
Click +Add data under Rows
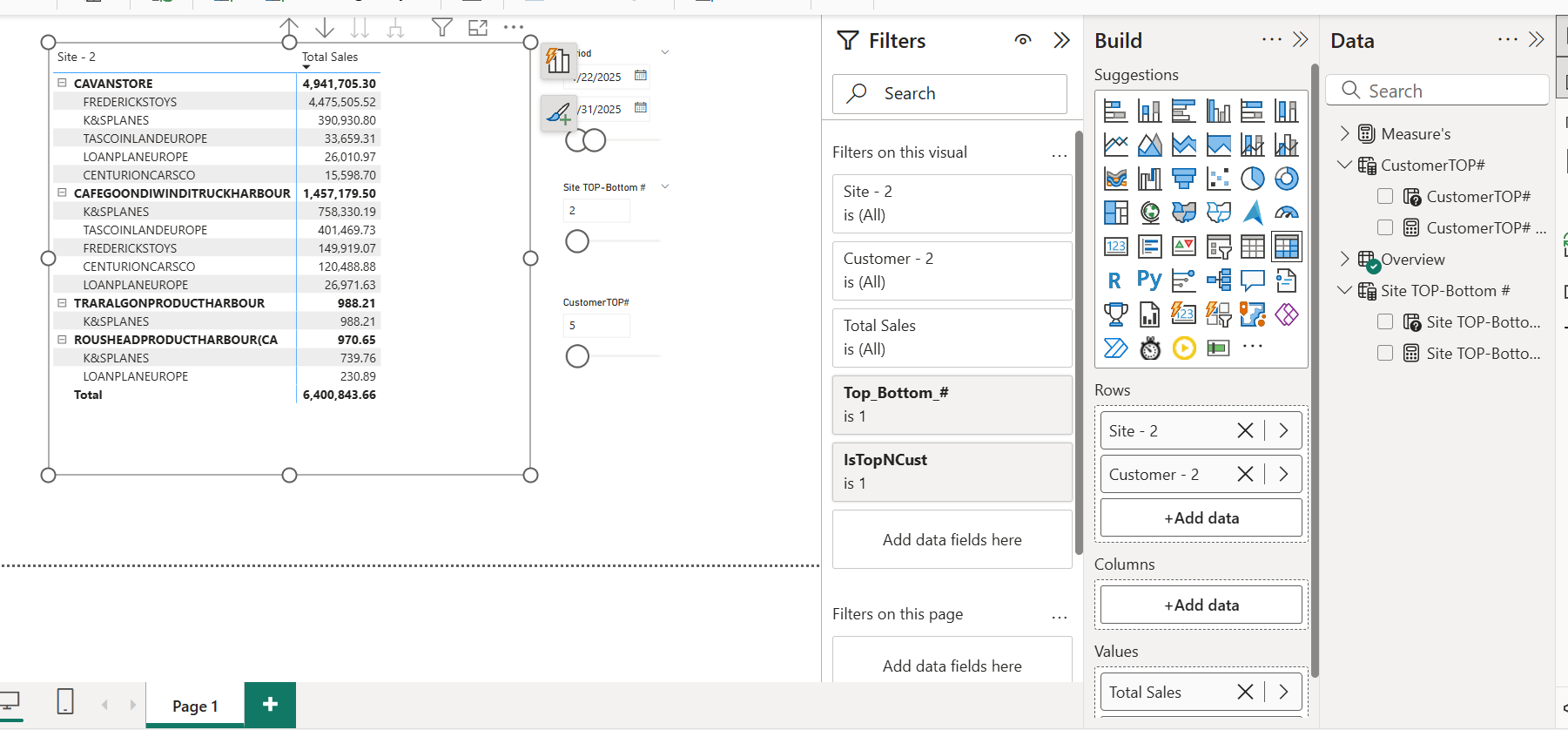pos(1201,517)
